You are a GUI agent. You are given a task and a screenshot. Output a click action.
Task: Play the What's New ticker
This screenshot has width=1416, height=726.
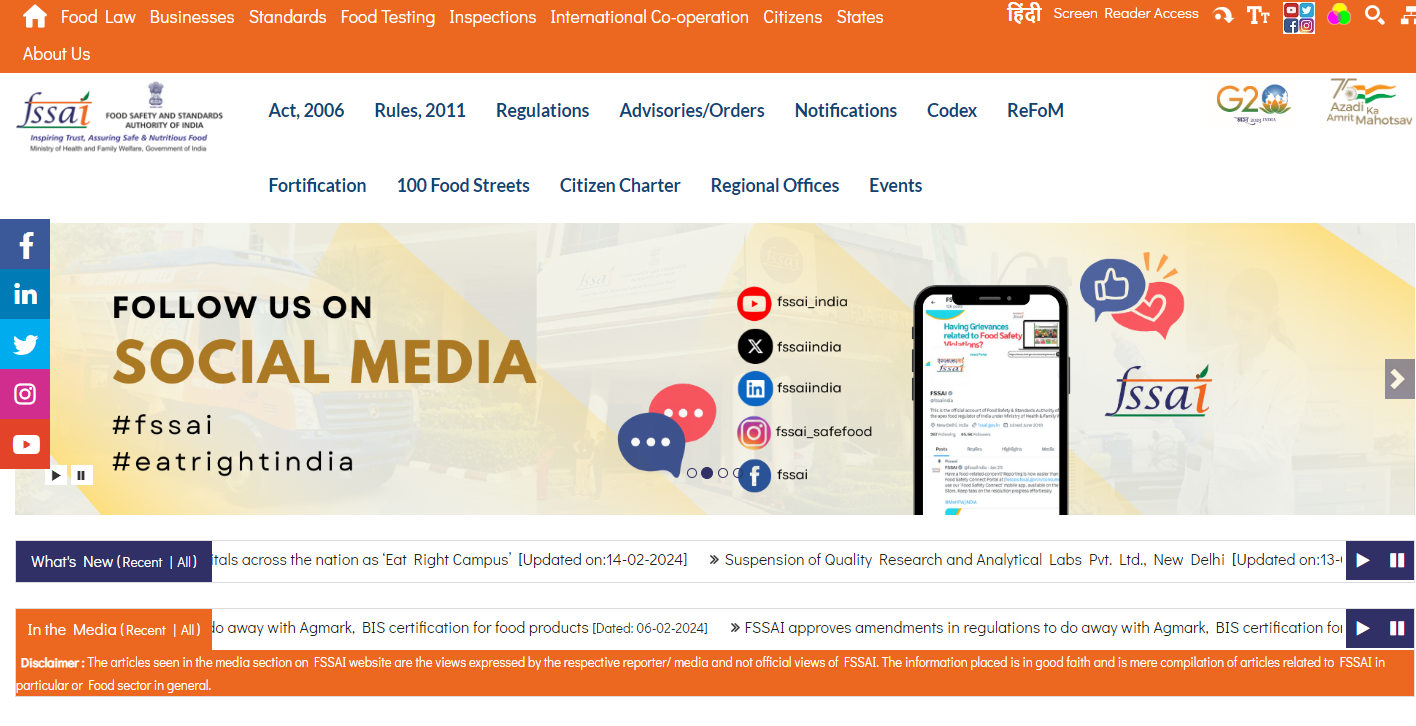[1363, 560]
